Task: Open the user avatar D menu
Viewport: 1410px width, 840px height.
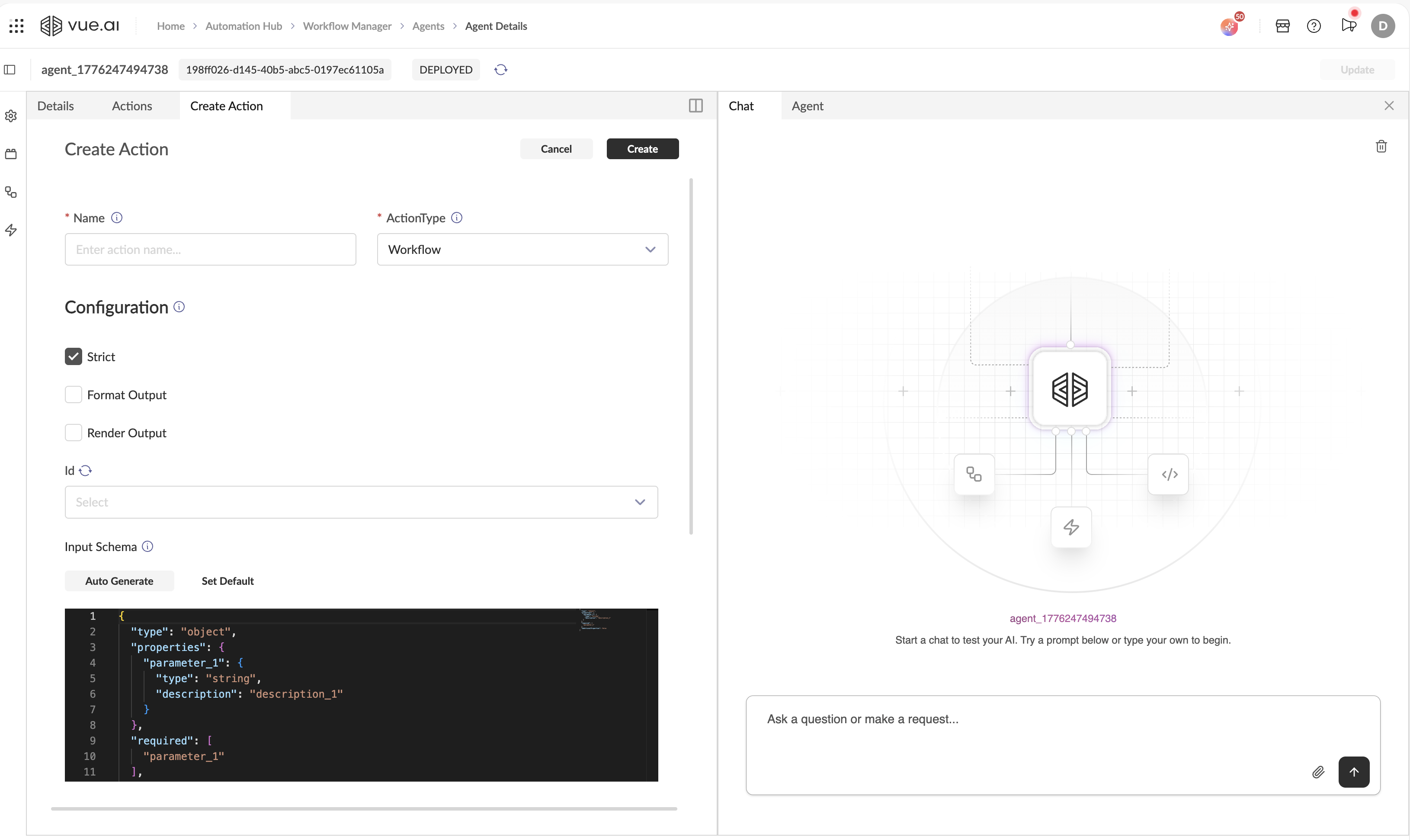Action: (x=1382, y=26)
